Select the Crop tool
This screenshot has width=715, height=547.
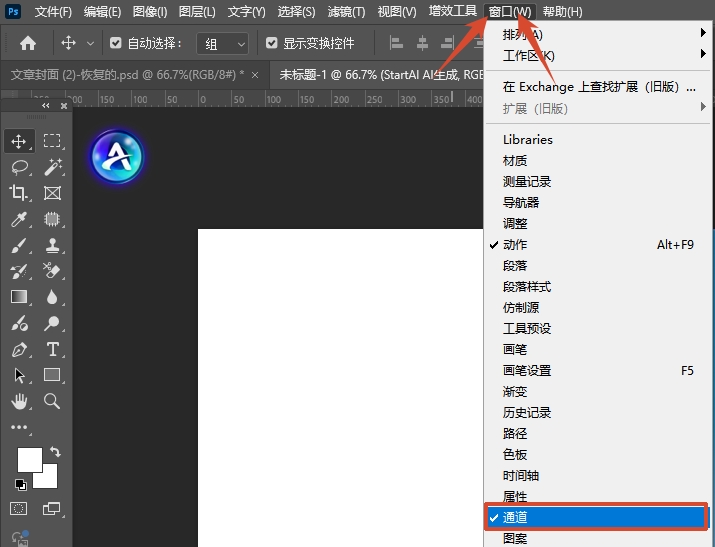[x=19, y=193]
